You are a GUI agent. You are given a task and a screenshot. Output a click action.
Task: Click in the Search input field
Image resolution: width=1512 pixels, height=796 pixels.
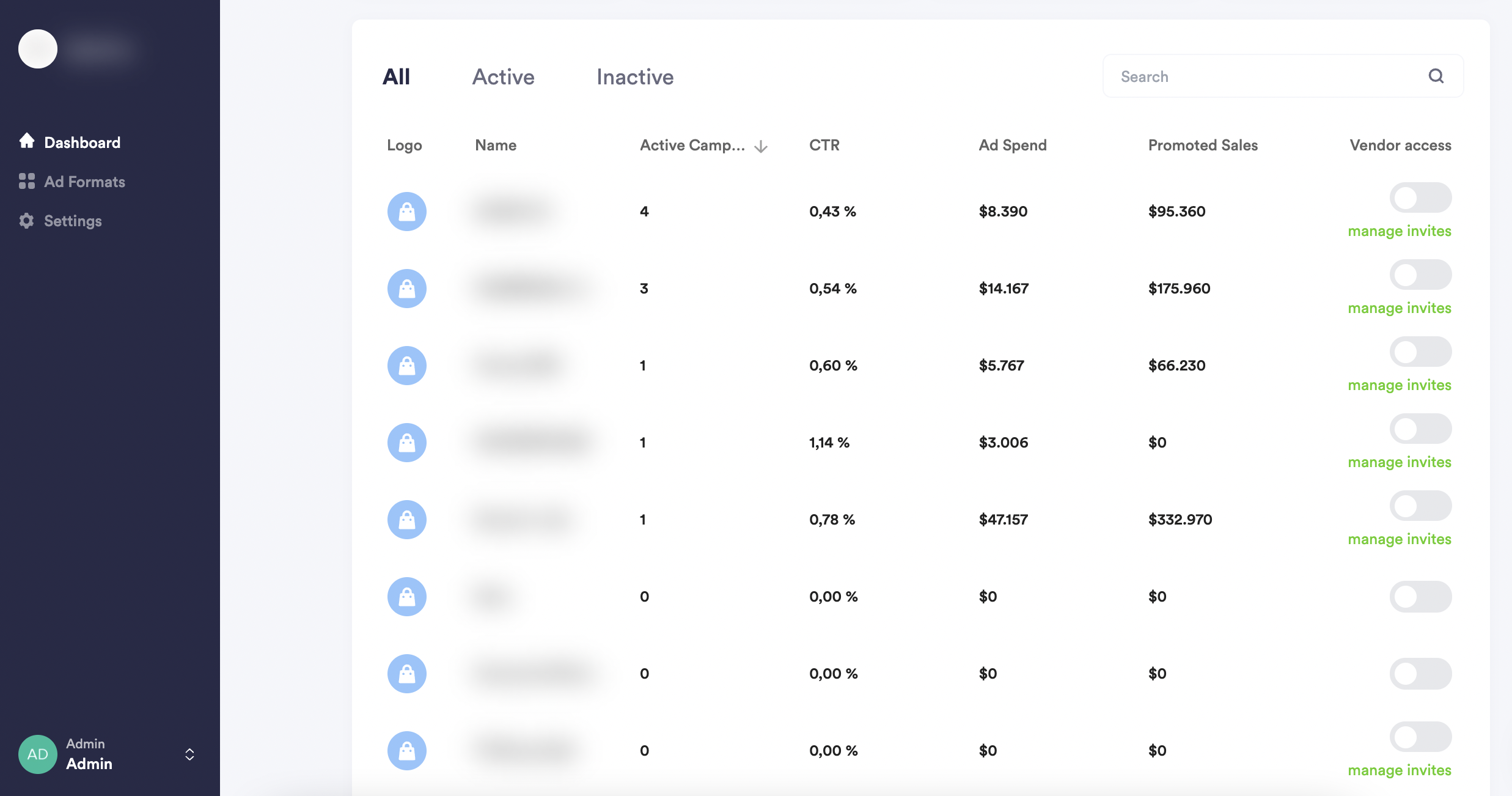click(x=1283, y=76)
